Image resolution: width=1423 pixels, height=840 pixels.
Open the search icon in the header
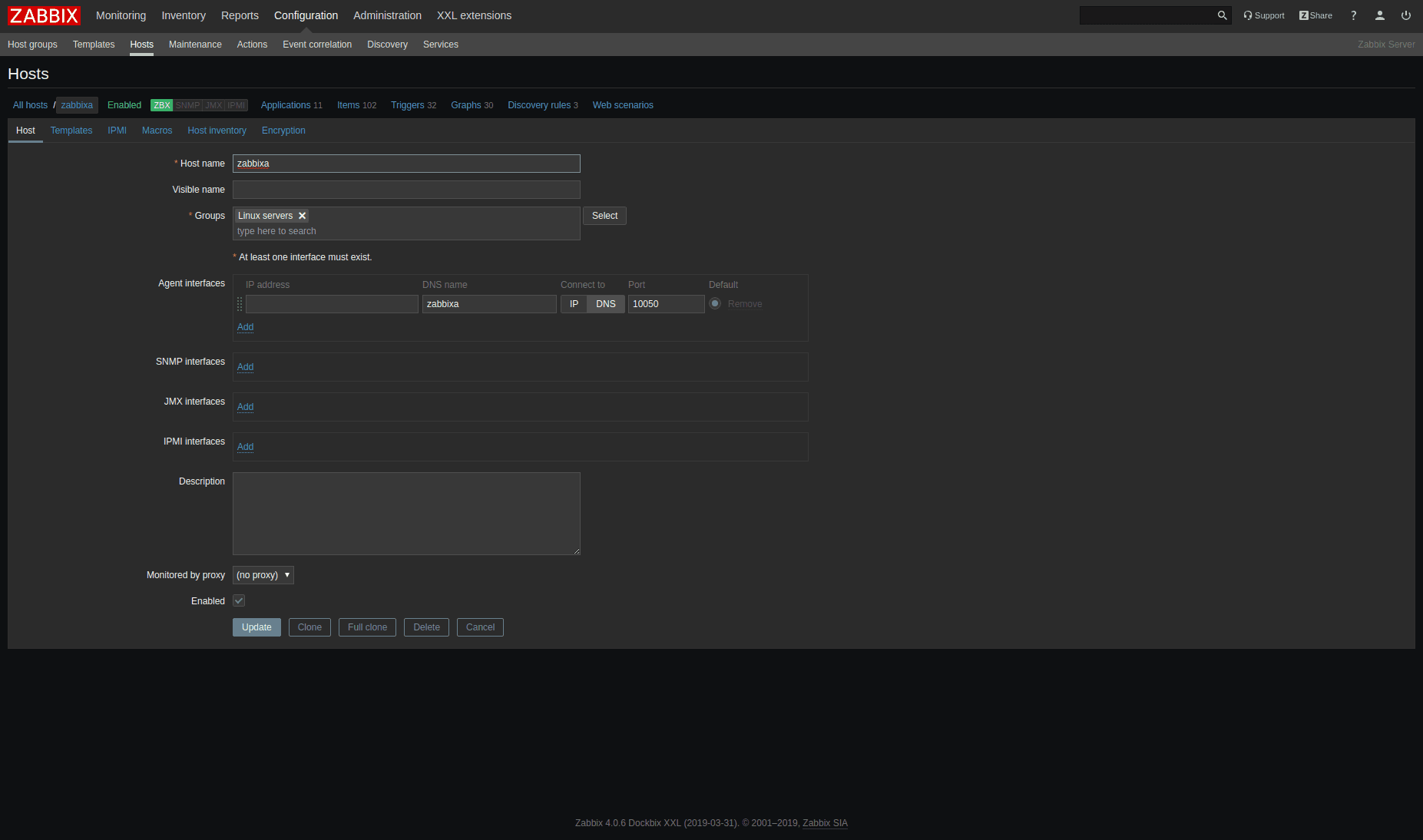1222,15
